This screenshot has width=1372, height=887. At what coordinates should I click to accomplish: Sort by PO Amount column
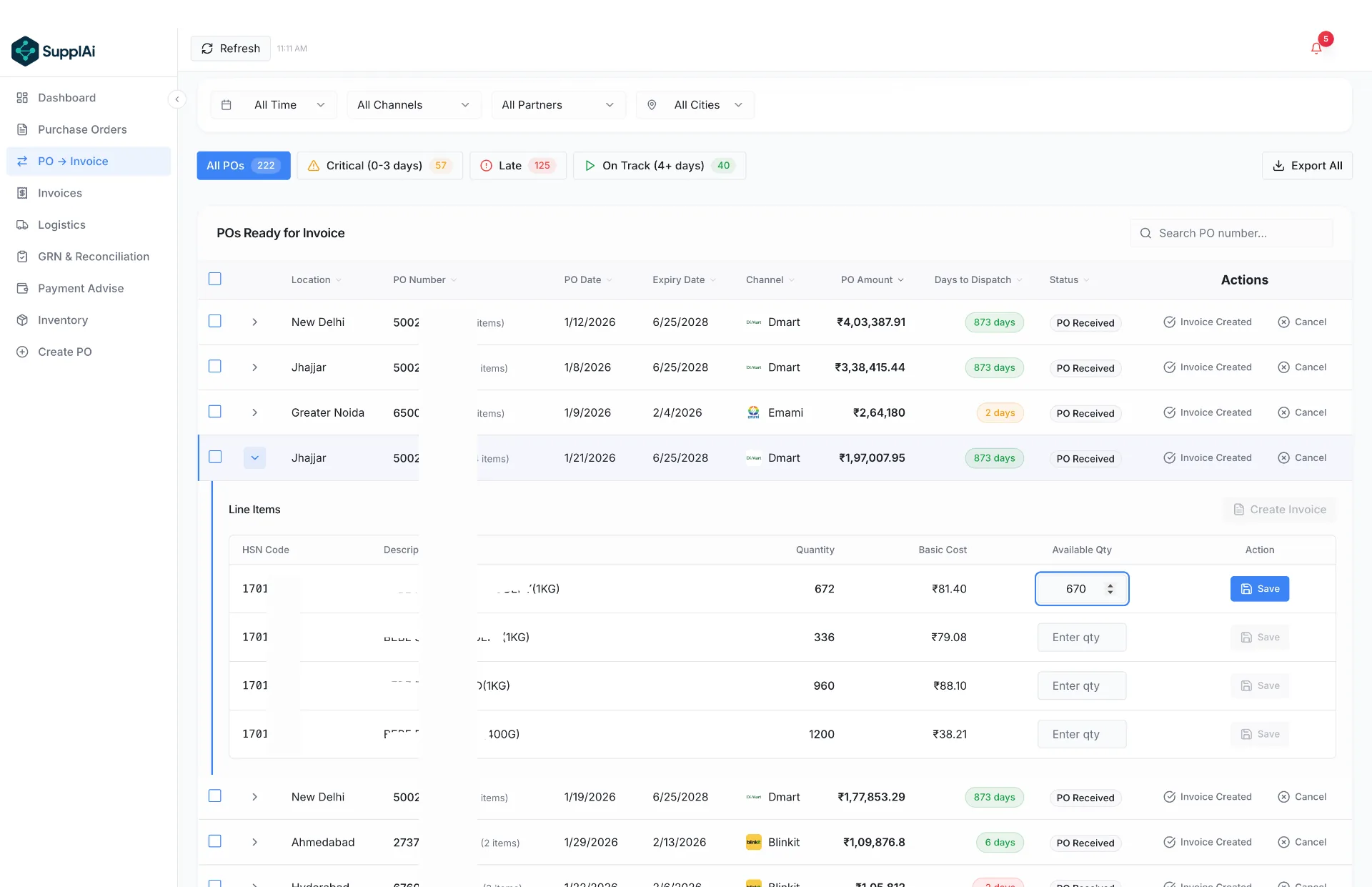[873, 280]
